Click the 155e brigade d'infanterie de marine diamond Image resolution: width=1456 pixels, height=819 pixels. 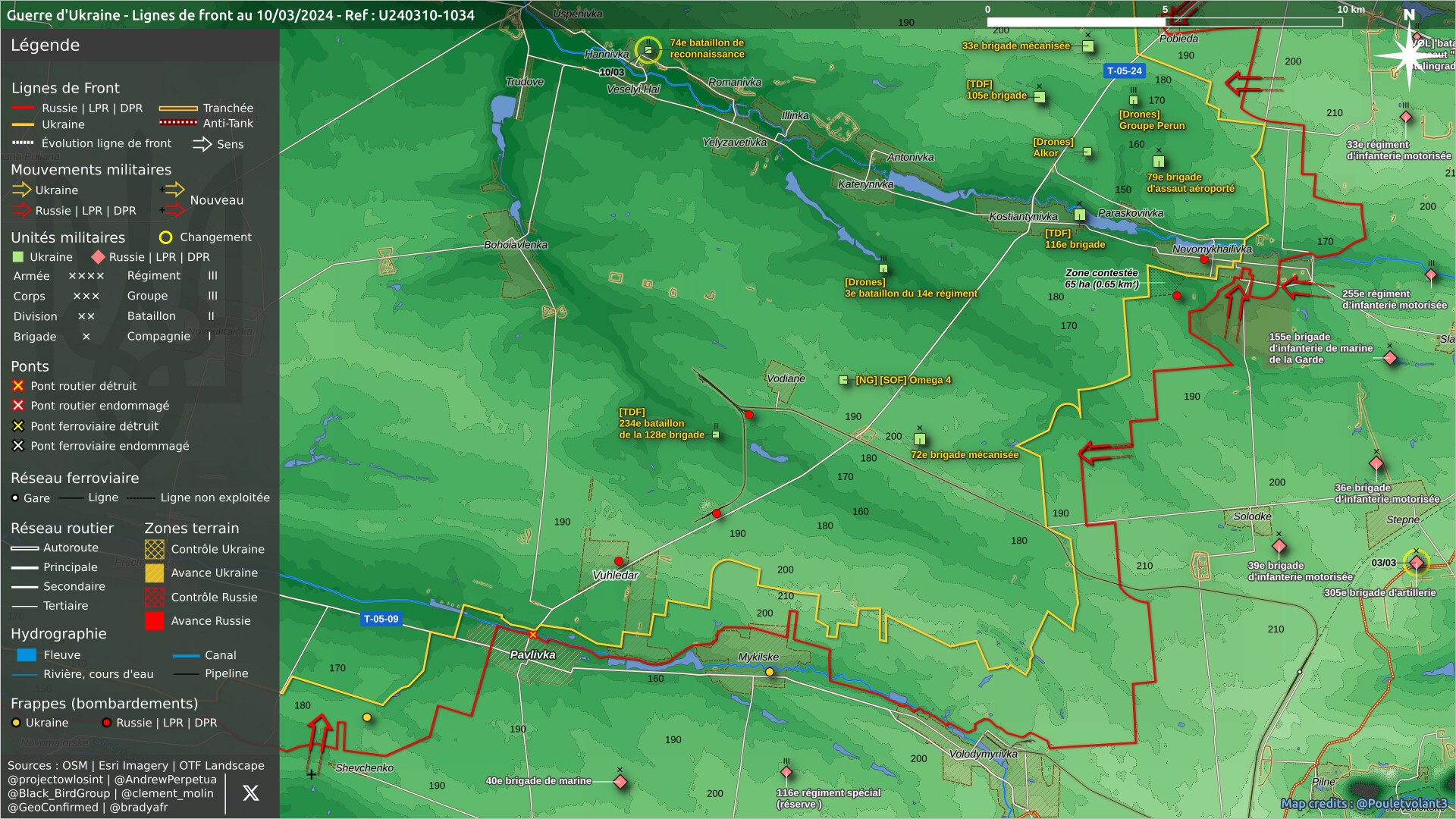1390,357
